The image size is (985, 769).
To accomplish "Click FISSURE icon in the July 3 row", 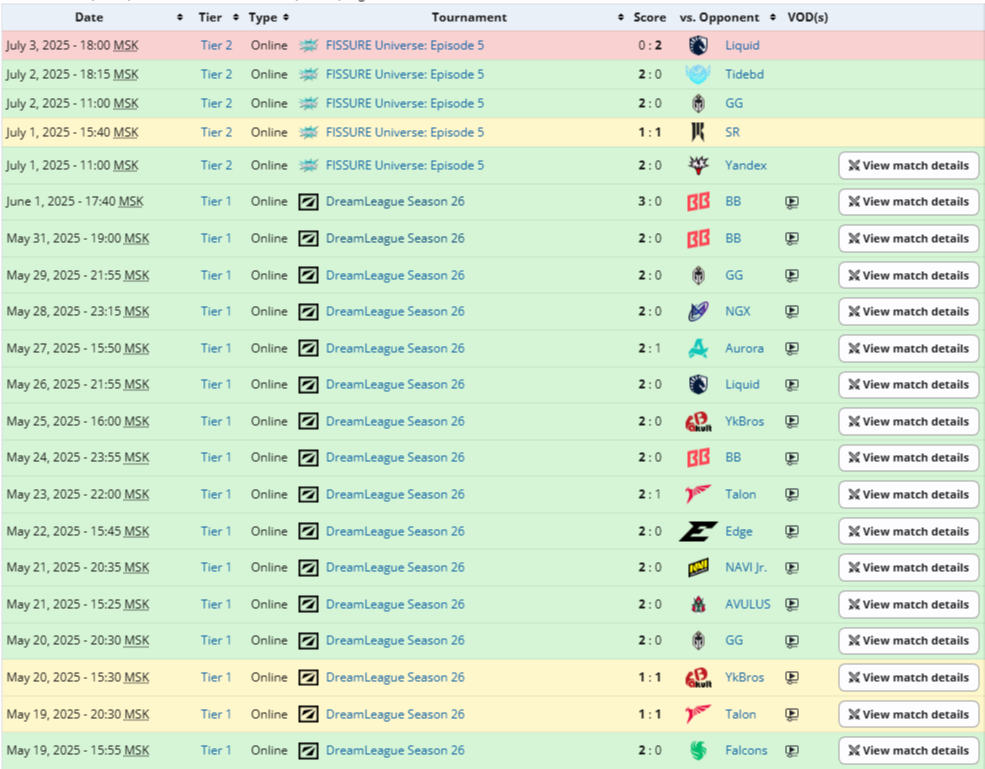I will [x=309, y=45].
